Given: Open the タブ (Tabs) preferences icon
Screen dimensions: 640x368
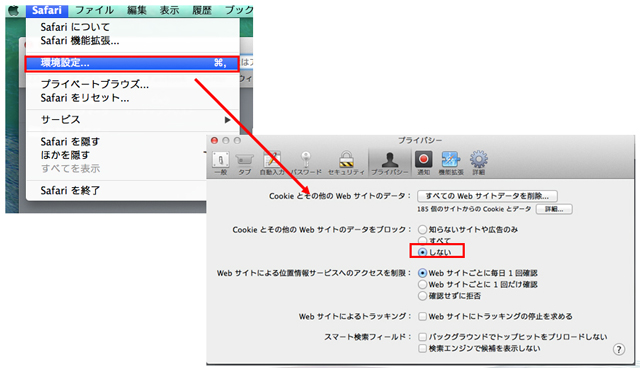Looking at the screenshot, I should 244,163.
